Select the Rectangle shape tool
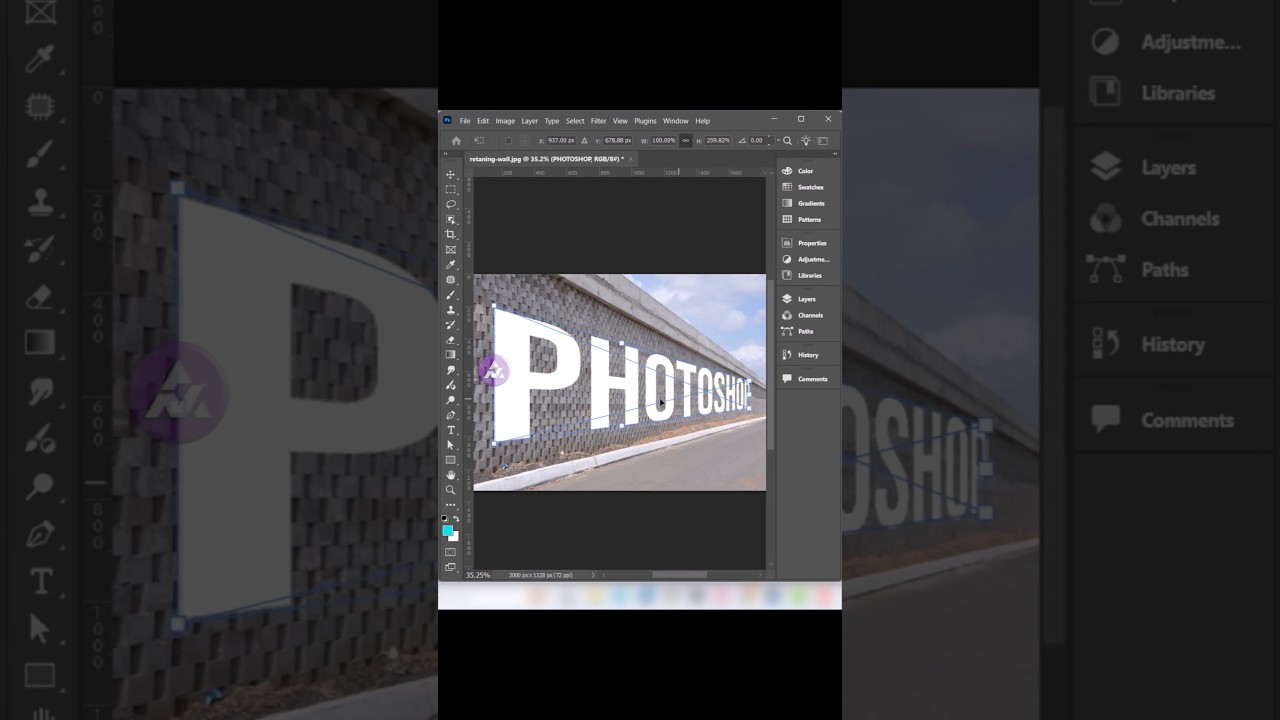1280x720 pixels. (451, 460)
